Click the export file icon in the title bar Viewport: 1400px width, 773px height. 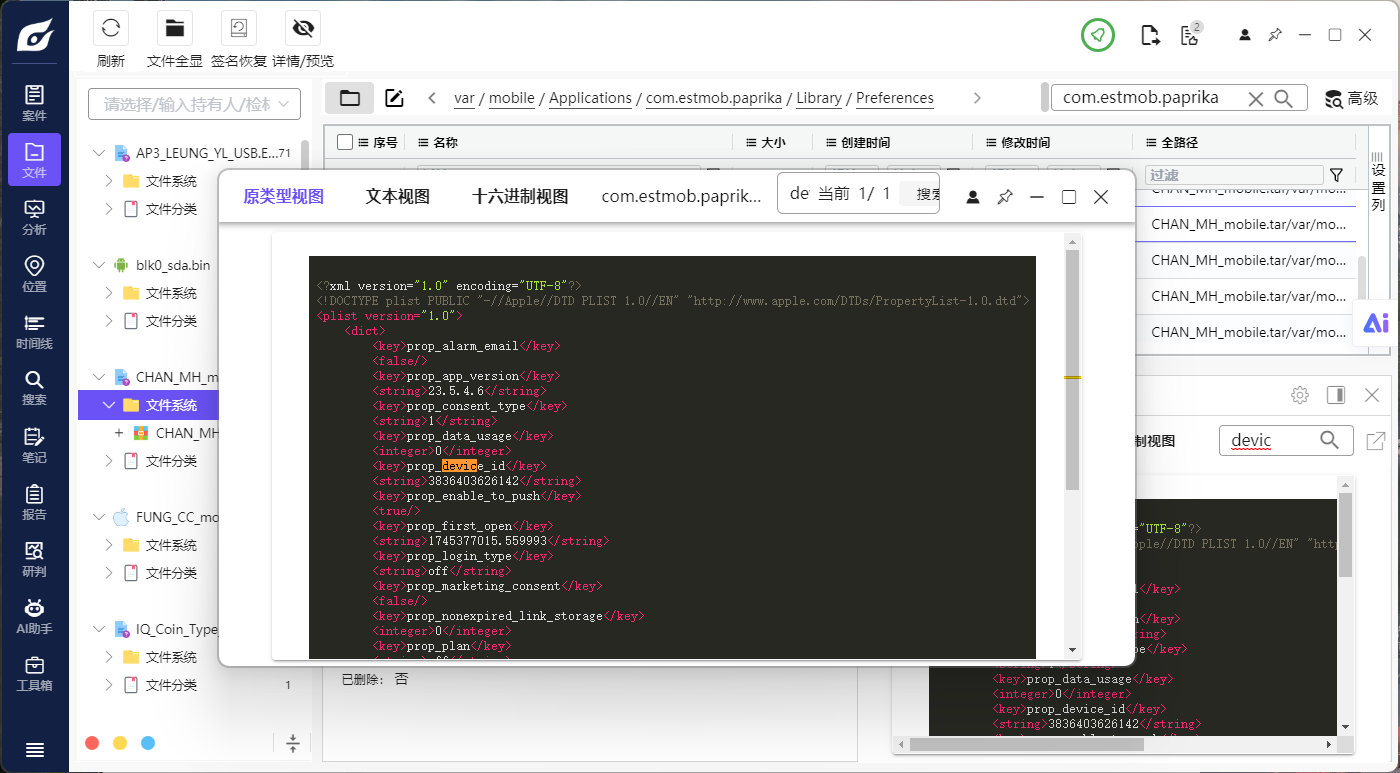(x=1150, y=35)
